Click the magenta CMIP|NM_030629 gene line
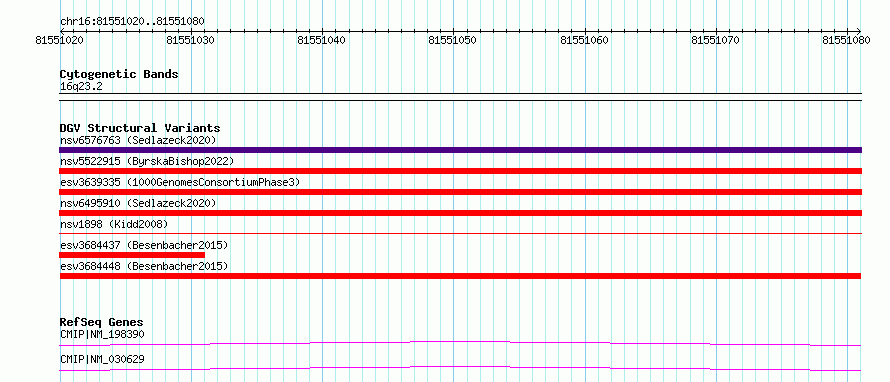Viewport: 890px width, 382px height. coord(460,368)
